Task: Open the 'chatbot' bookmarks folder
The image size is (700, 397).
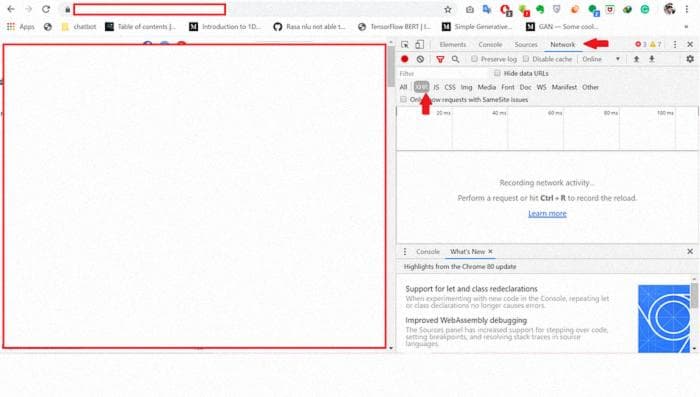Action: pyautogui.click(x=79, y=27)
